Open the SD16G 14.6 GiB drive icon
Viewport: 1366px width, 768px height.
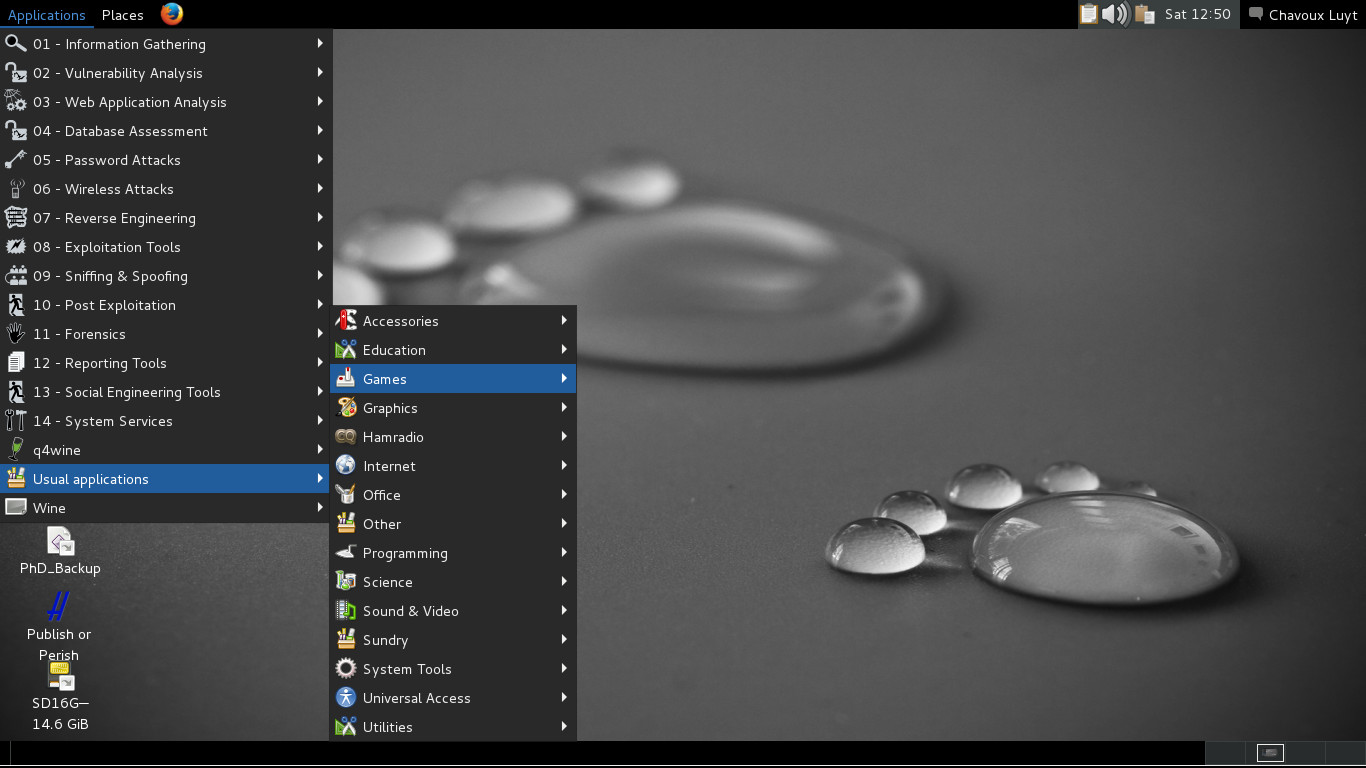click(61, 677)
